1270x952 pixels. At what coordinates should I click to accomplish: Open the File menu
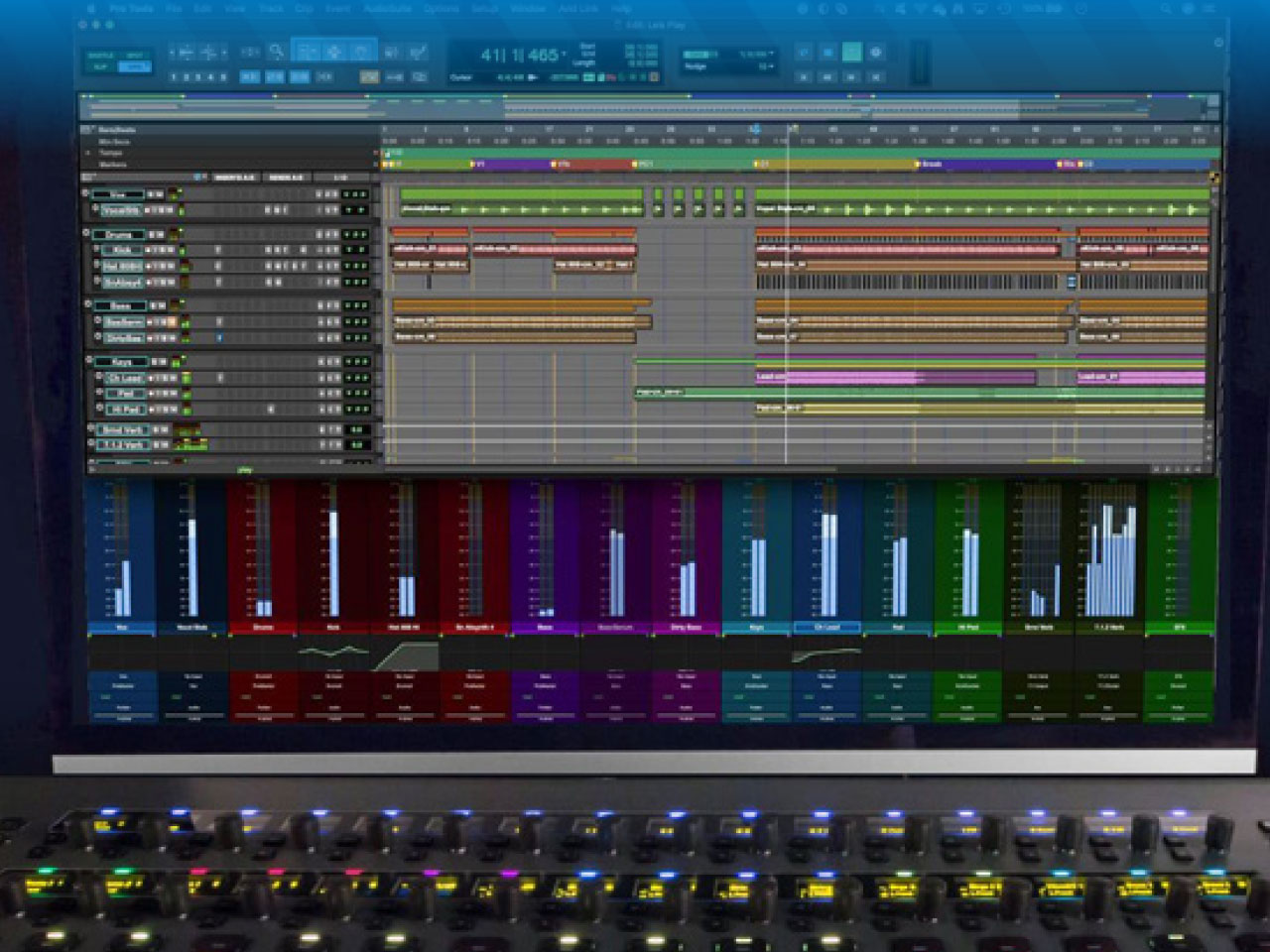click(x=175, y=8)
